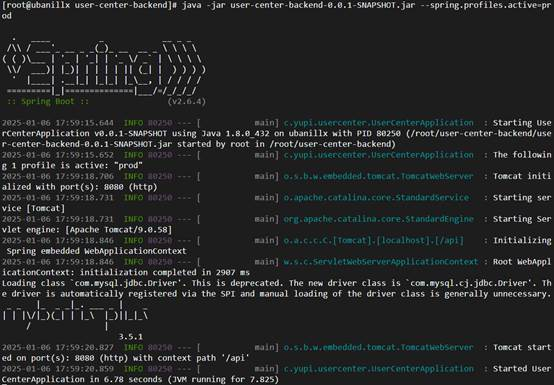554x385 pixels.
Task: Click the "Tomcat initi" text at the line end
Action: [x=522, y=176]
